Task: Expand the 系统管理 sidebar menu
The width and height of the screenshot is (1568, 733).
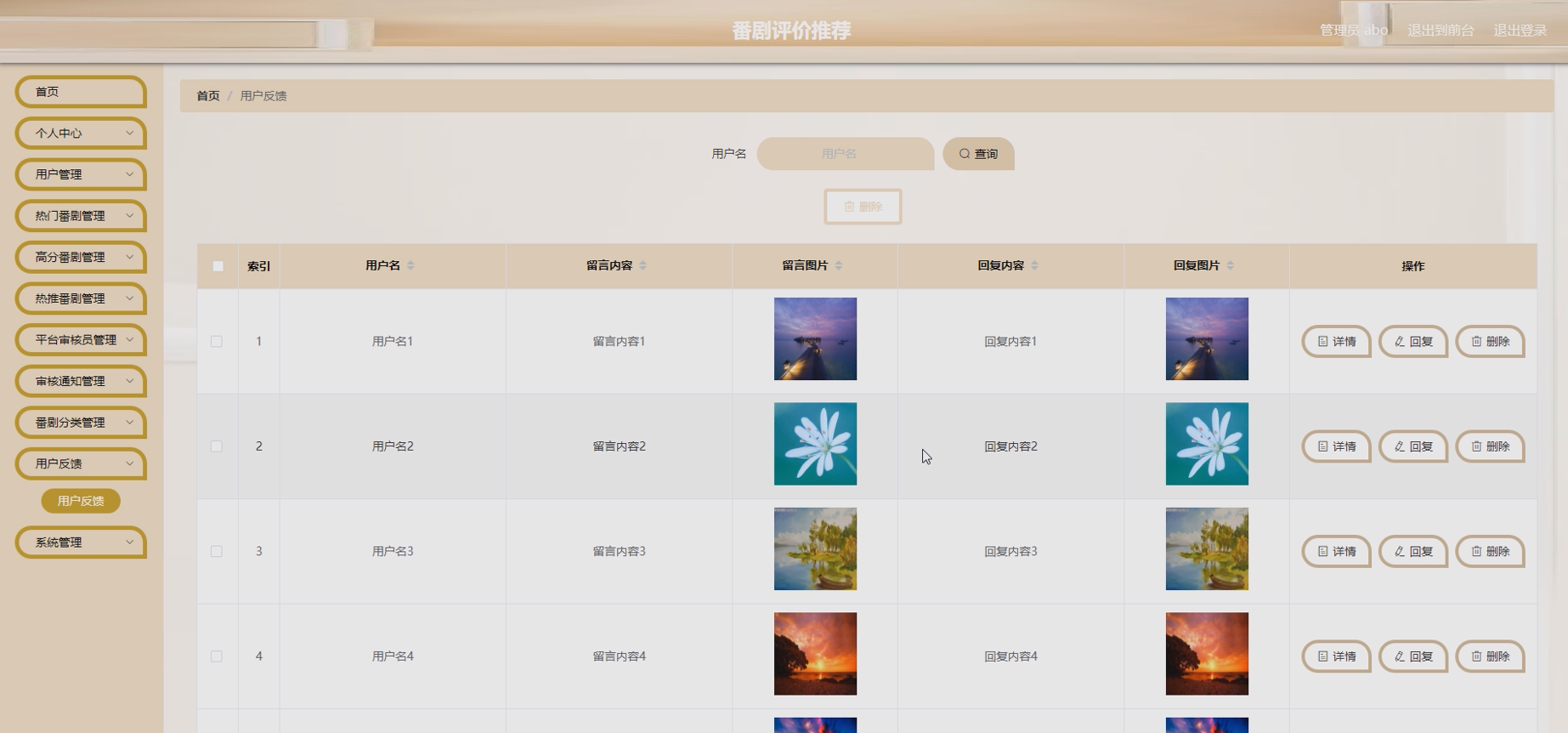Action: coord(81,543)
